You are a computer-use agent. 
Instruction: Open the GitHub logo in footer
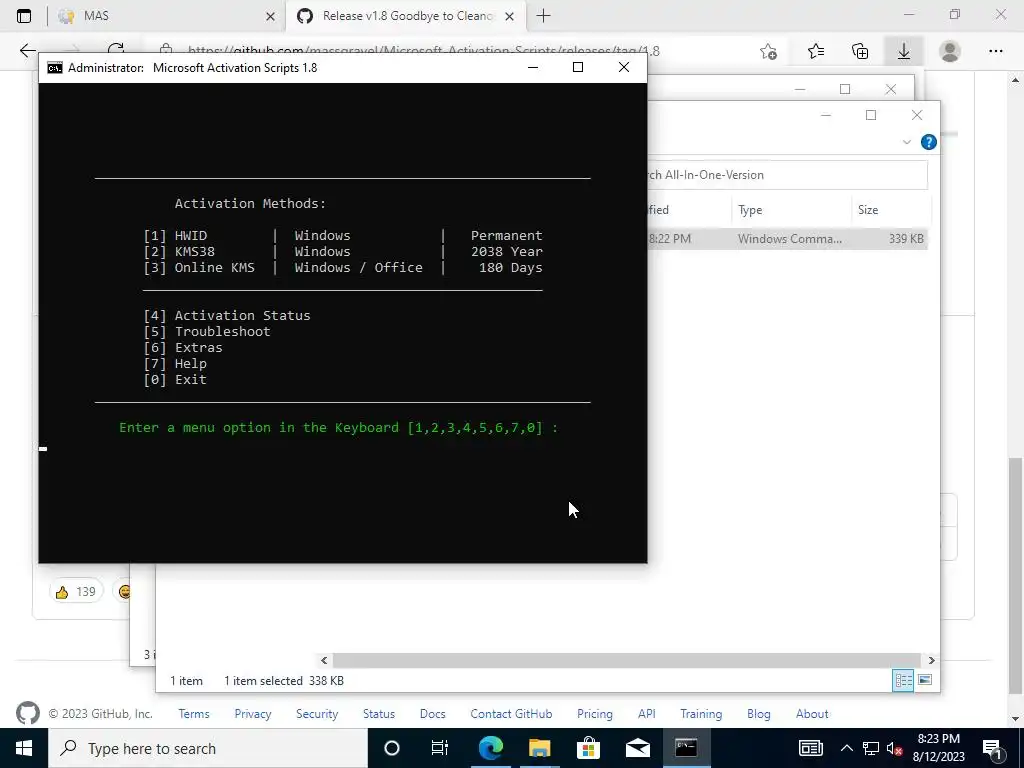27,713
